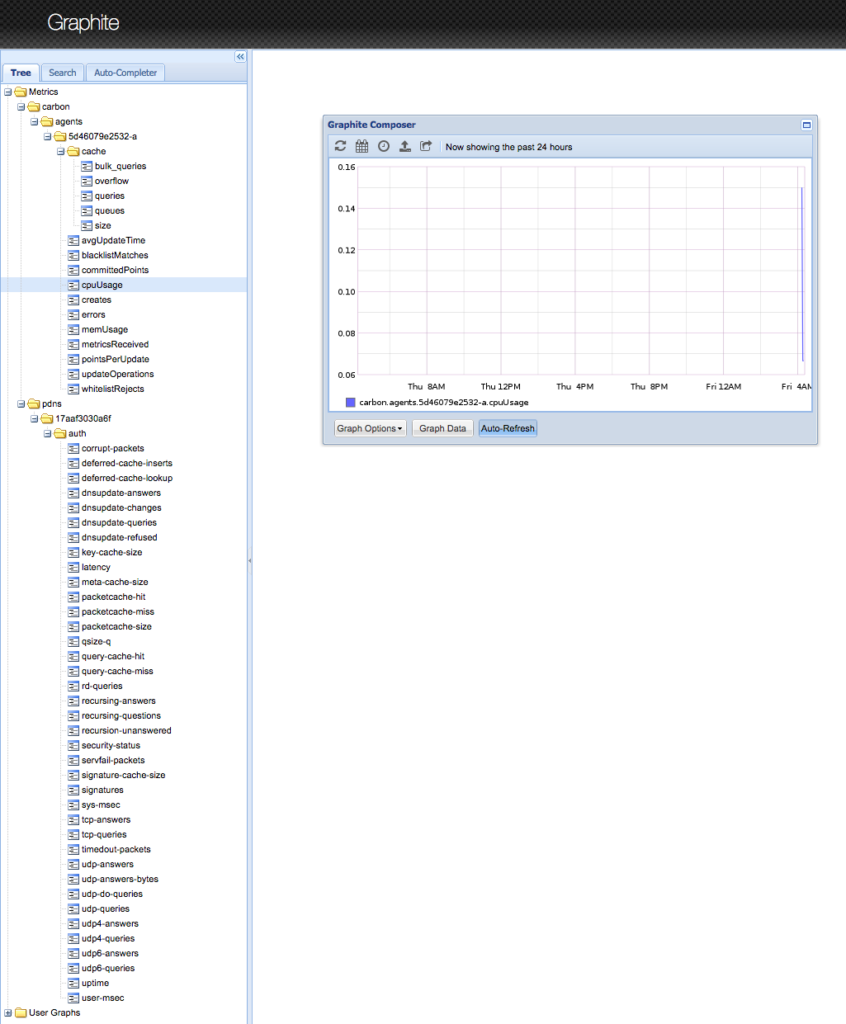This screenshot has height=1024, width=846.
Task: Select the uptime metric under auth
Action: pos(95,983)
